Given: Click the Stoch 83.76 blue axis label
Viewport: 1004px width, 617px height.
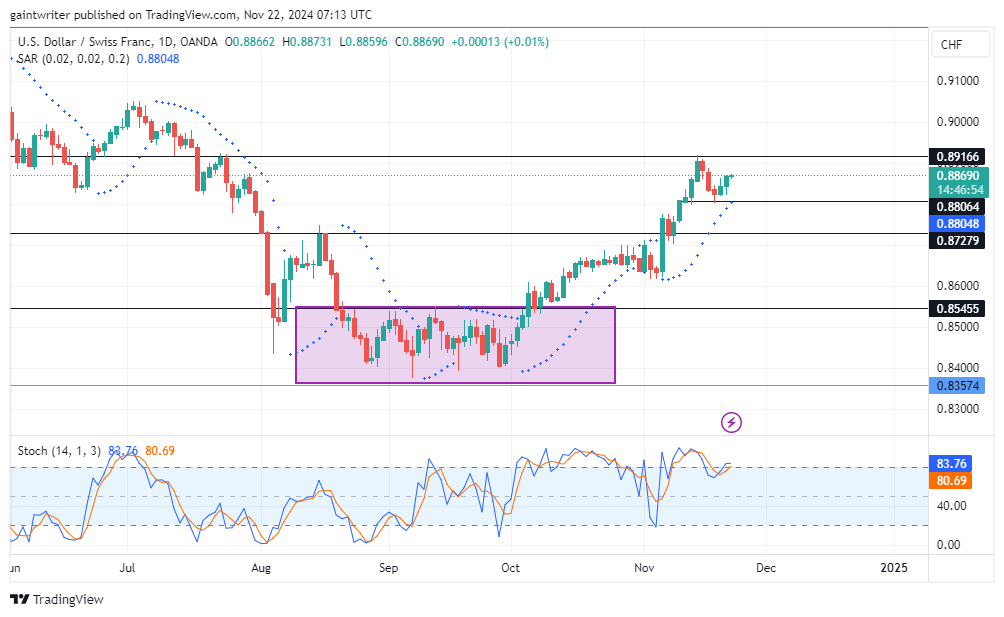Looking at the screenshot, I should tap(951, 463).
